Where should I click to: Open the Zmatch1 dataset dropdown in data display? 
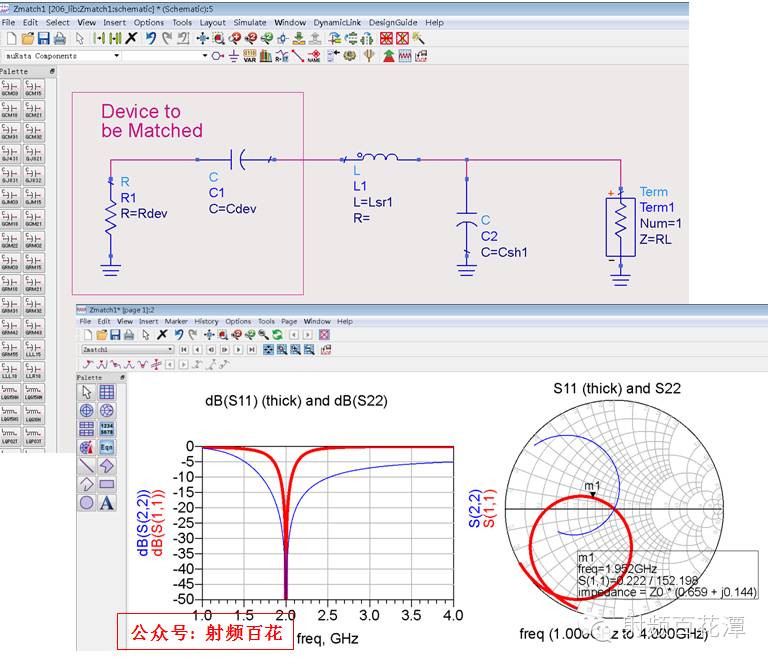click(128, 349)
